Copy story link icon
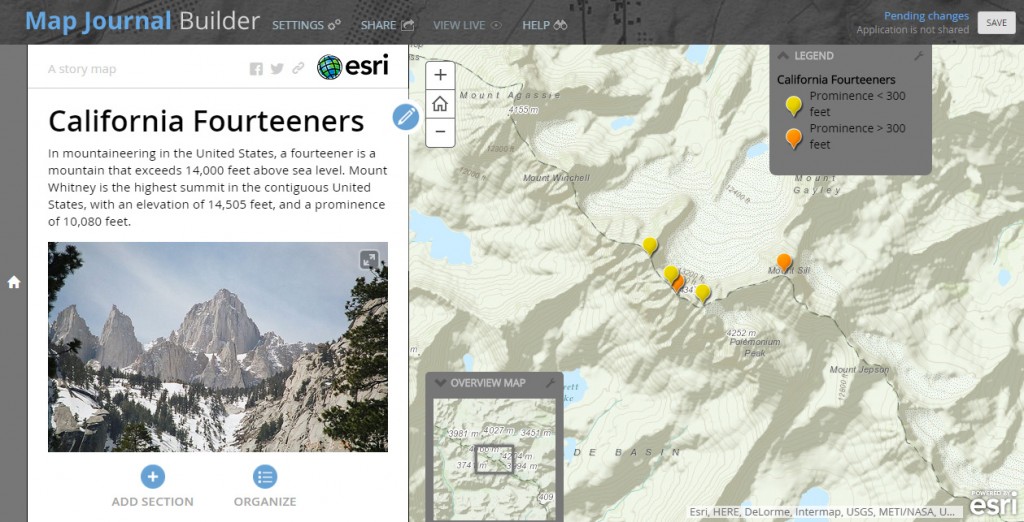The height and width of the screenshot is (522, 1024). [298, 68]
